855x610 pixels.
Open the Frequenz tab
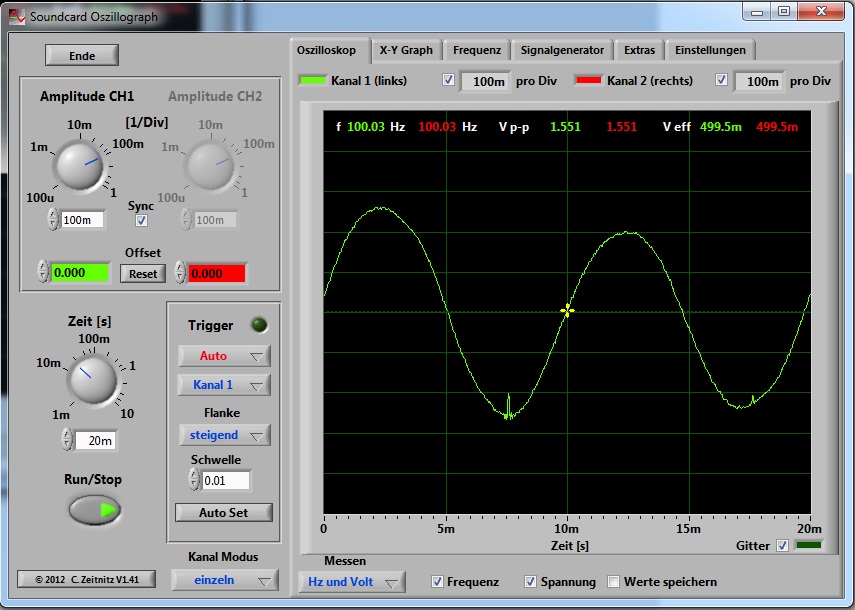coord(477,50)
